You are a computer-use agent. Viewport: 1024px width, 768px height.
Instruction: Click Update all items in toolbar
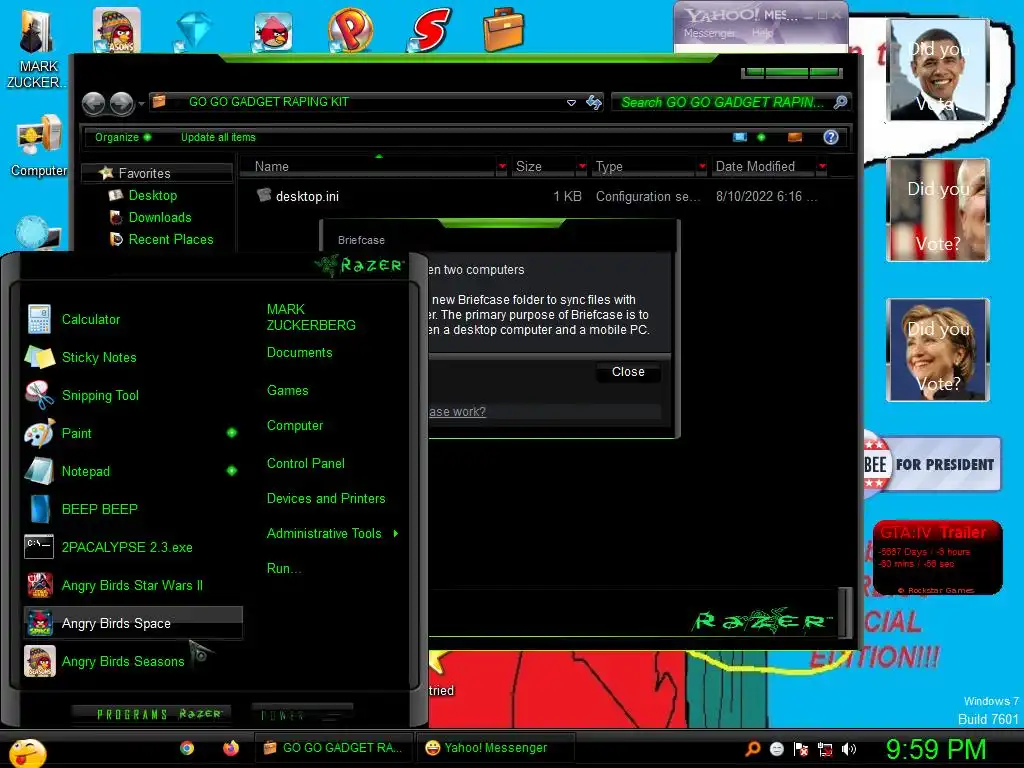[x=218, y=137]
